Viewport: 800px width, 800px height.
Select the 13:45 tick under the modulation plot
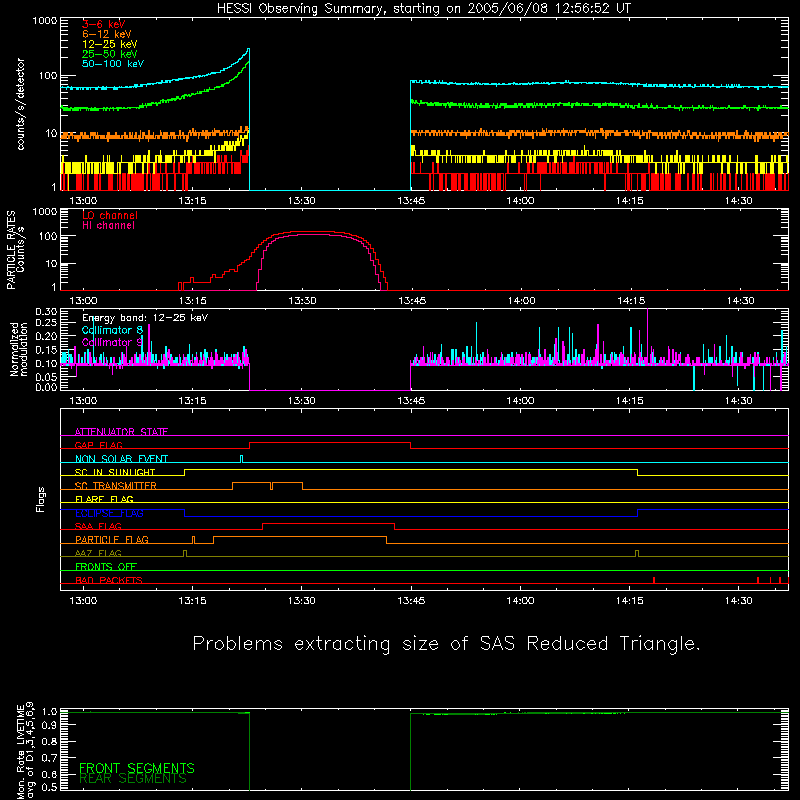click(x=411, y=401)
